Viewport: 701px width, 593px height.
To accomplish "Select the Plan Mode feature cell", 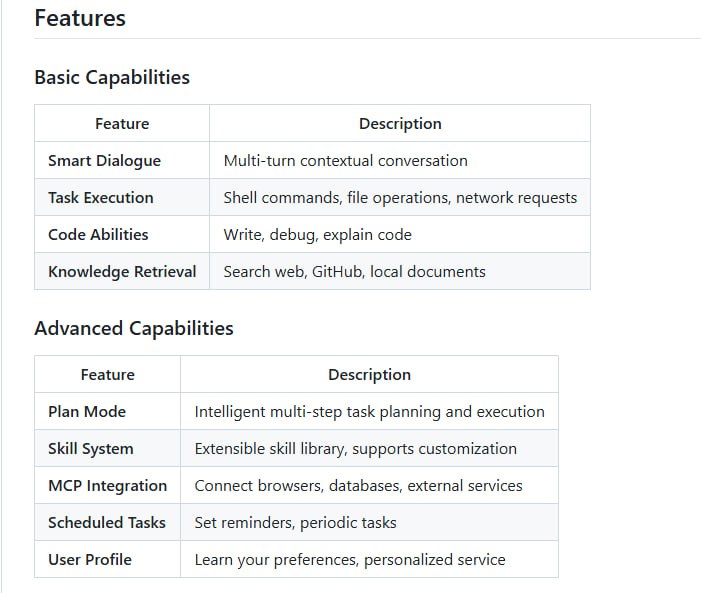I will [x=87, y=411].
